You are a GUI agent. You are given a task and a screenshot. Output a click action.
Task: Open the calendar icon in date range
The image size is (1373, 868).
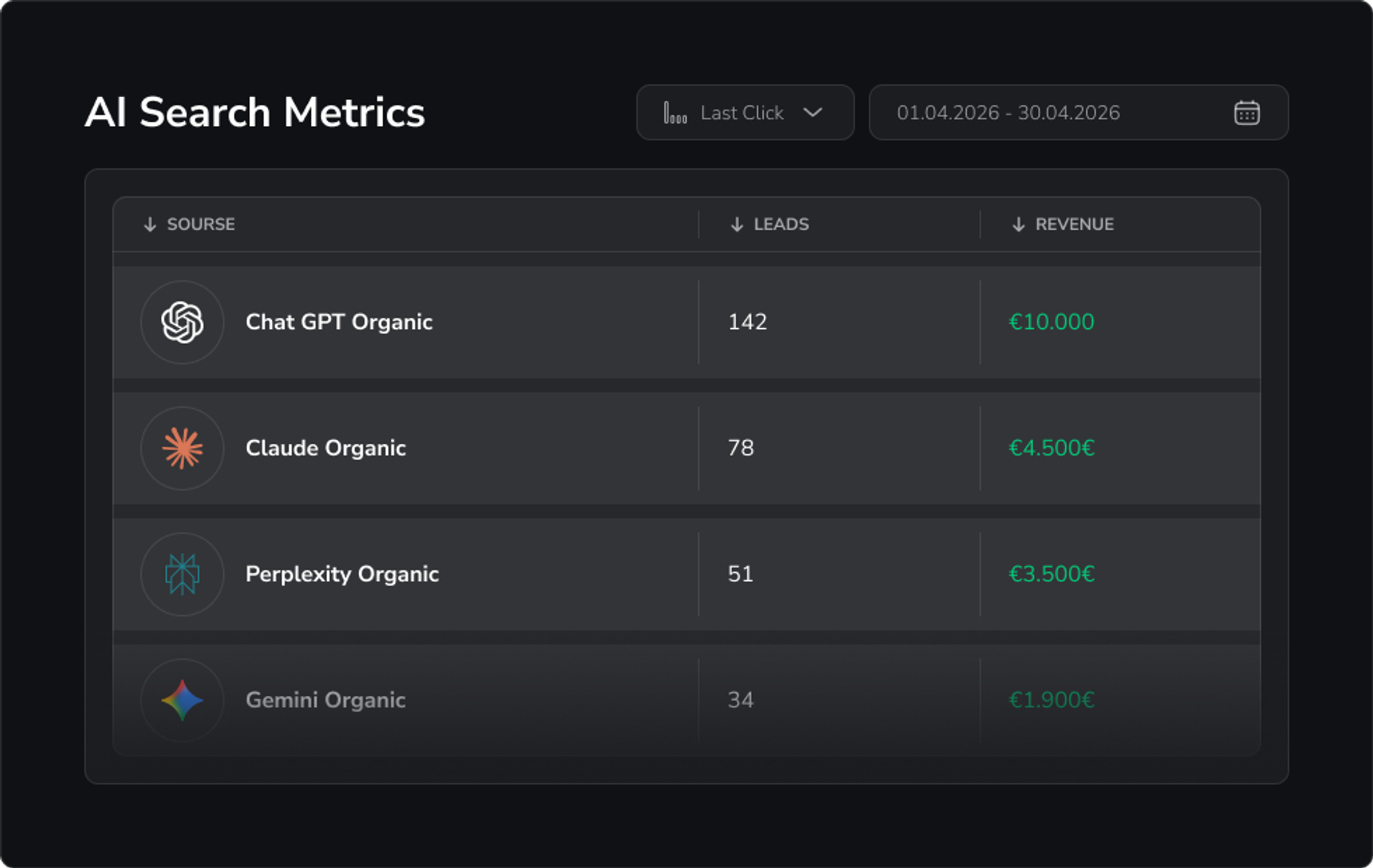(x=1247, y=113)
